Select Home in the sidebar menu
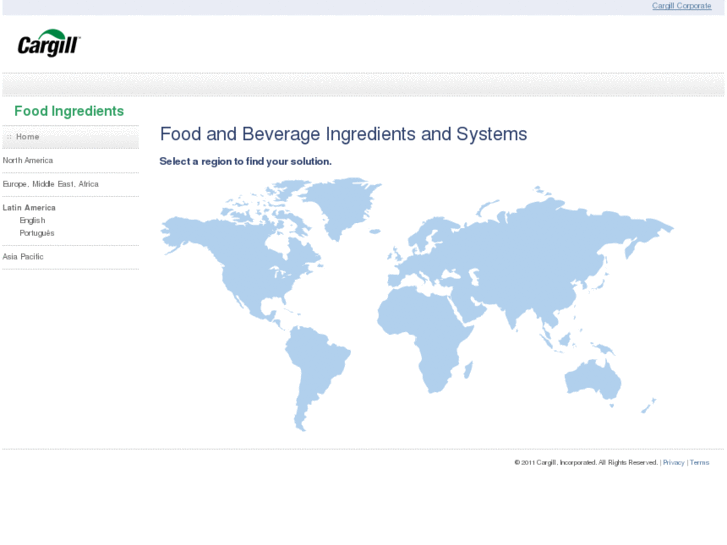 [x=28, y=137]
